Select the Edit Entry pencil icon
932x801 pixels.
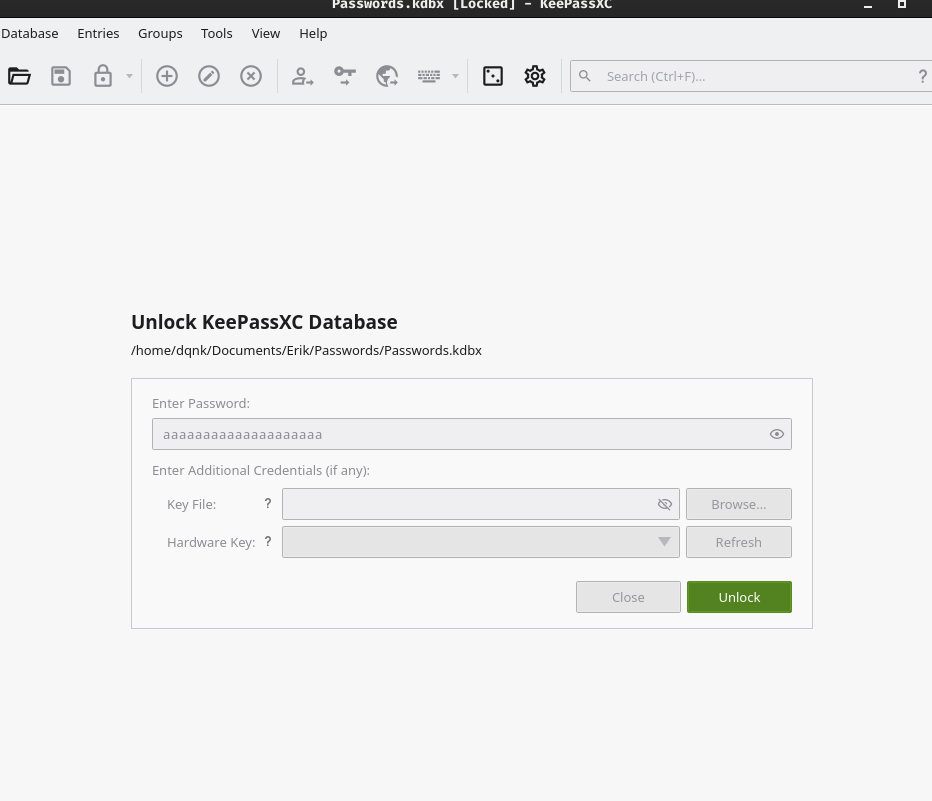(x=209, y=76)
